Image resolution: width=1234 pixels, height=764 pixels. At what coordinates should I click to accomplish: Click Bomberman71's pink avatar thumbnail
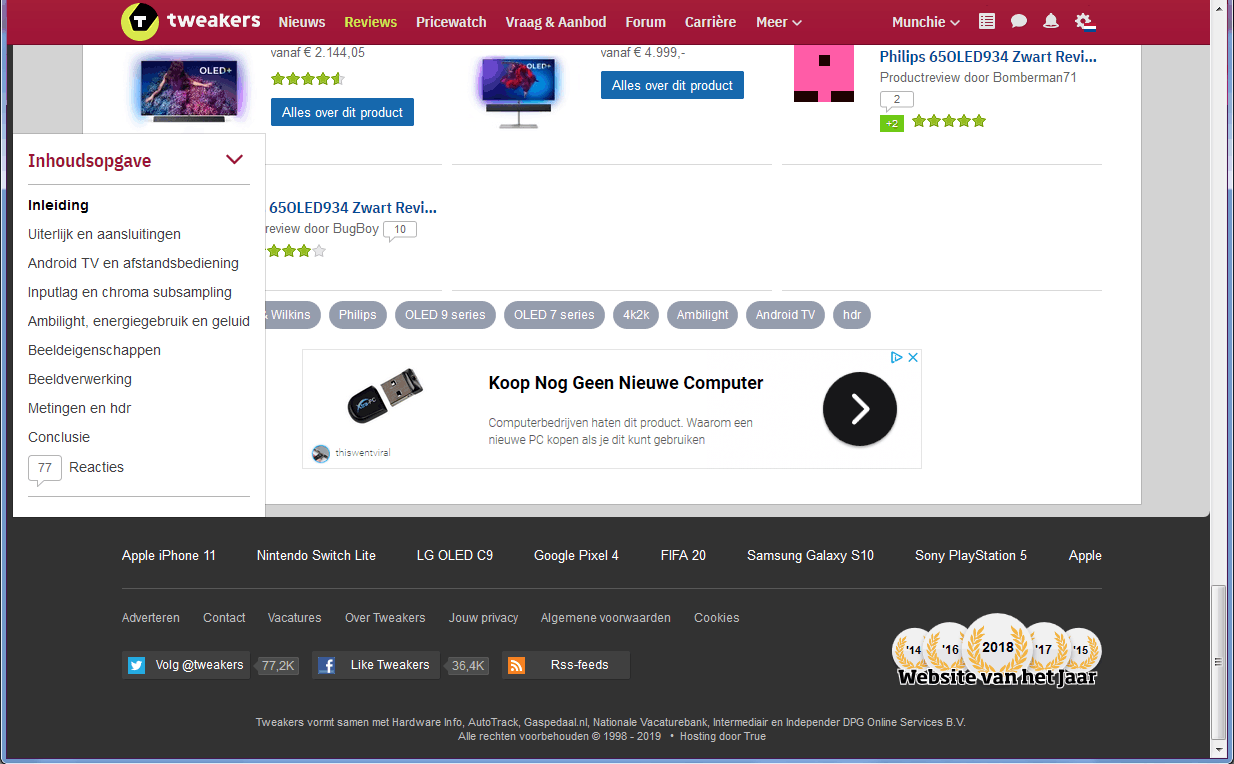coord(824,72)
